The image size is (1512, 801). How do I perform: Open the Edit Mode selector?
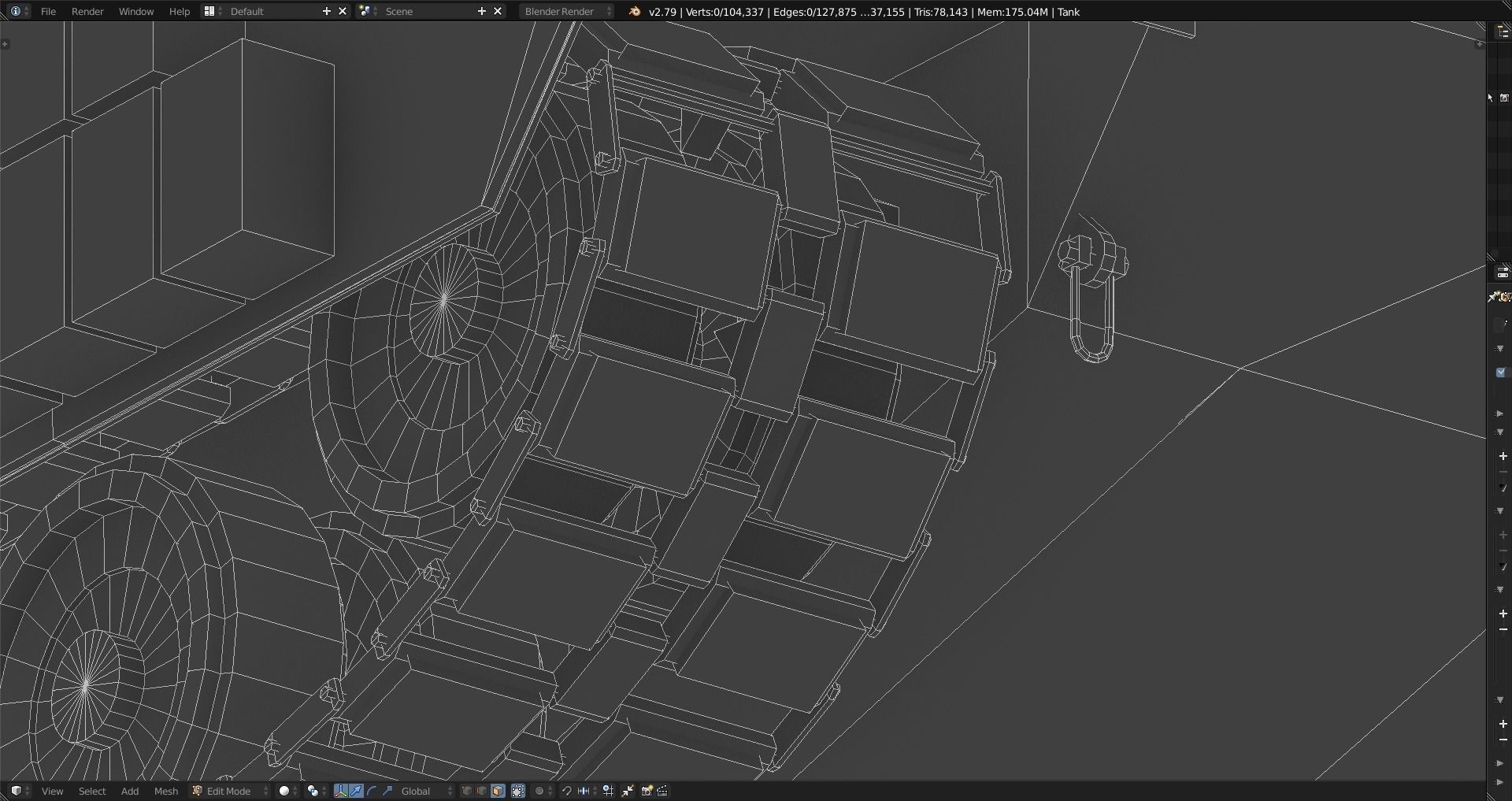pyautogui.click(x=230, y=791)
